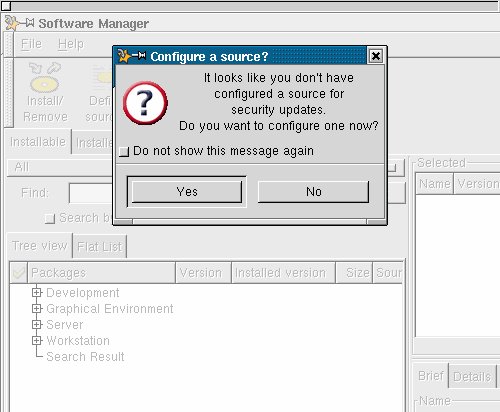Screen dimensions: 500x412
Task: Click the top-left corner window menu box
Action: point(6,6)
